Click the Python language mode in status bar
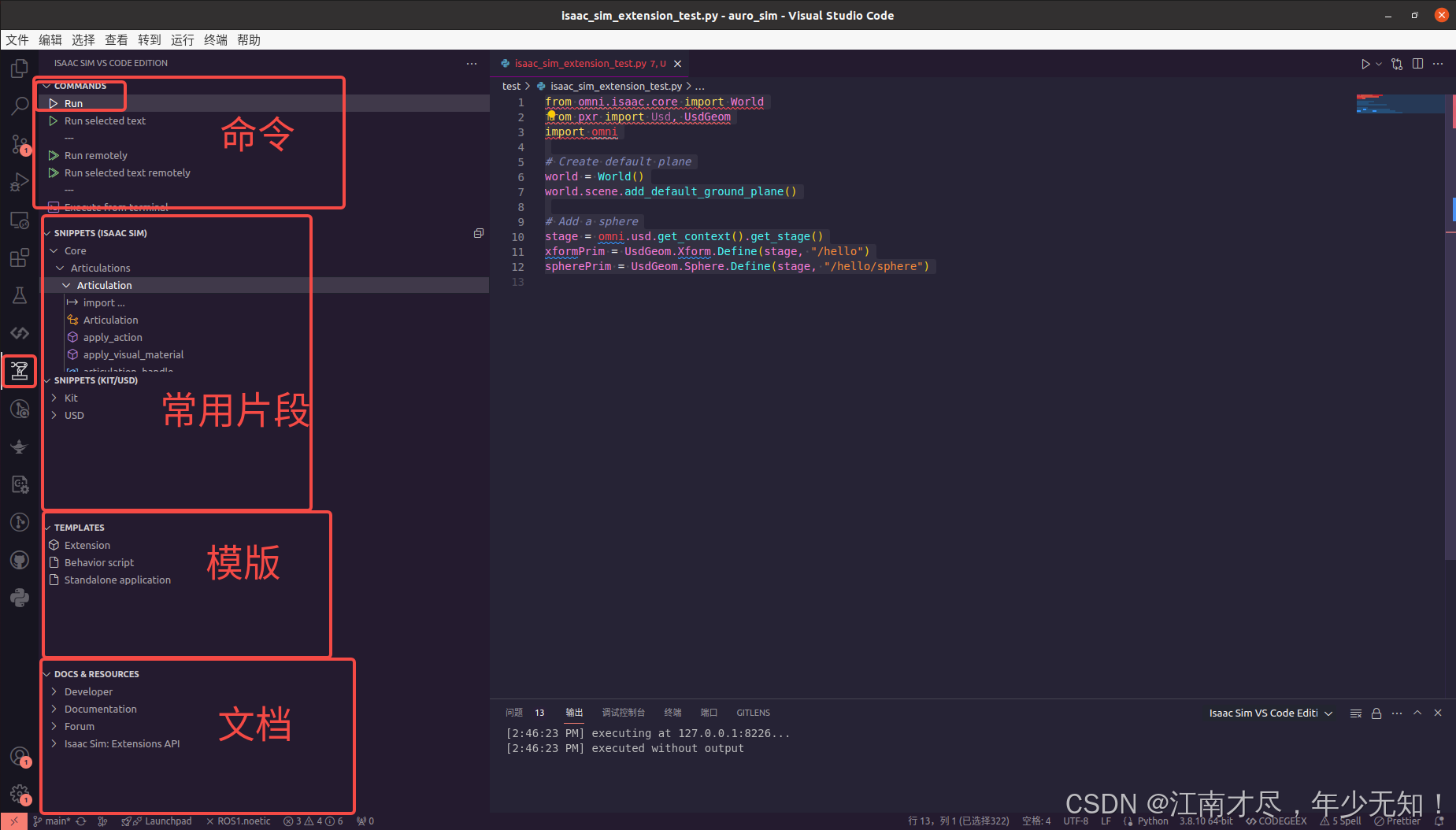The width and height of the screenshot is (1456, 830). (1153, 821)
